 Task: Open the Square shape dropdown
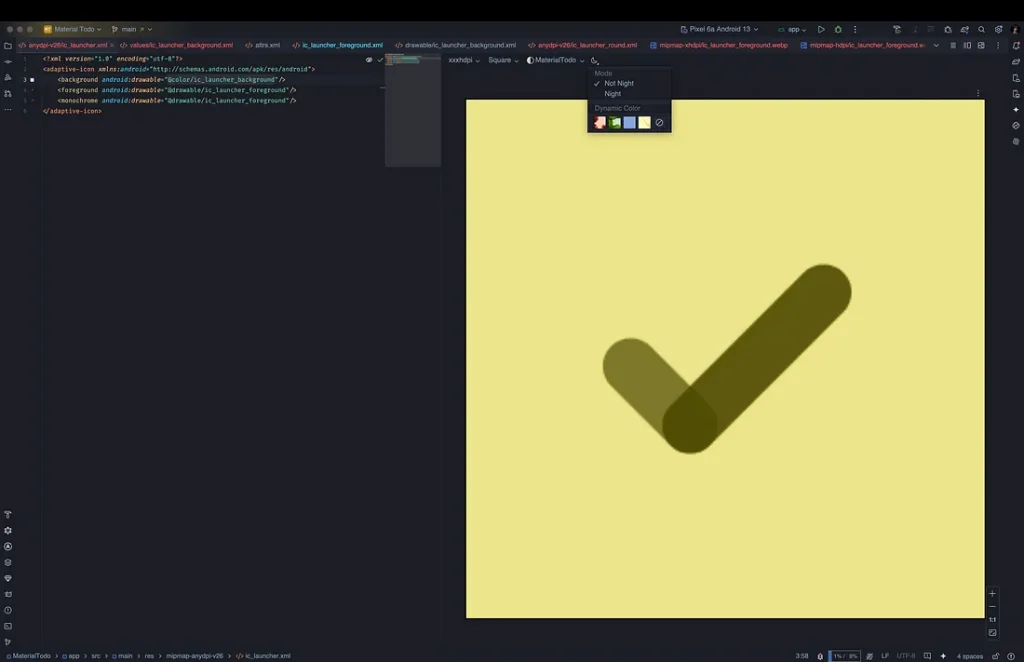(503, 60)
